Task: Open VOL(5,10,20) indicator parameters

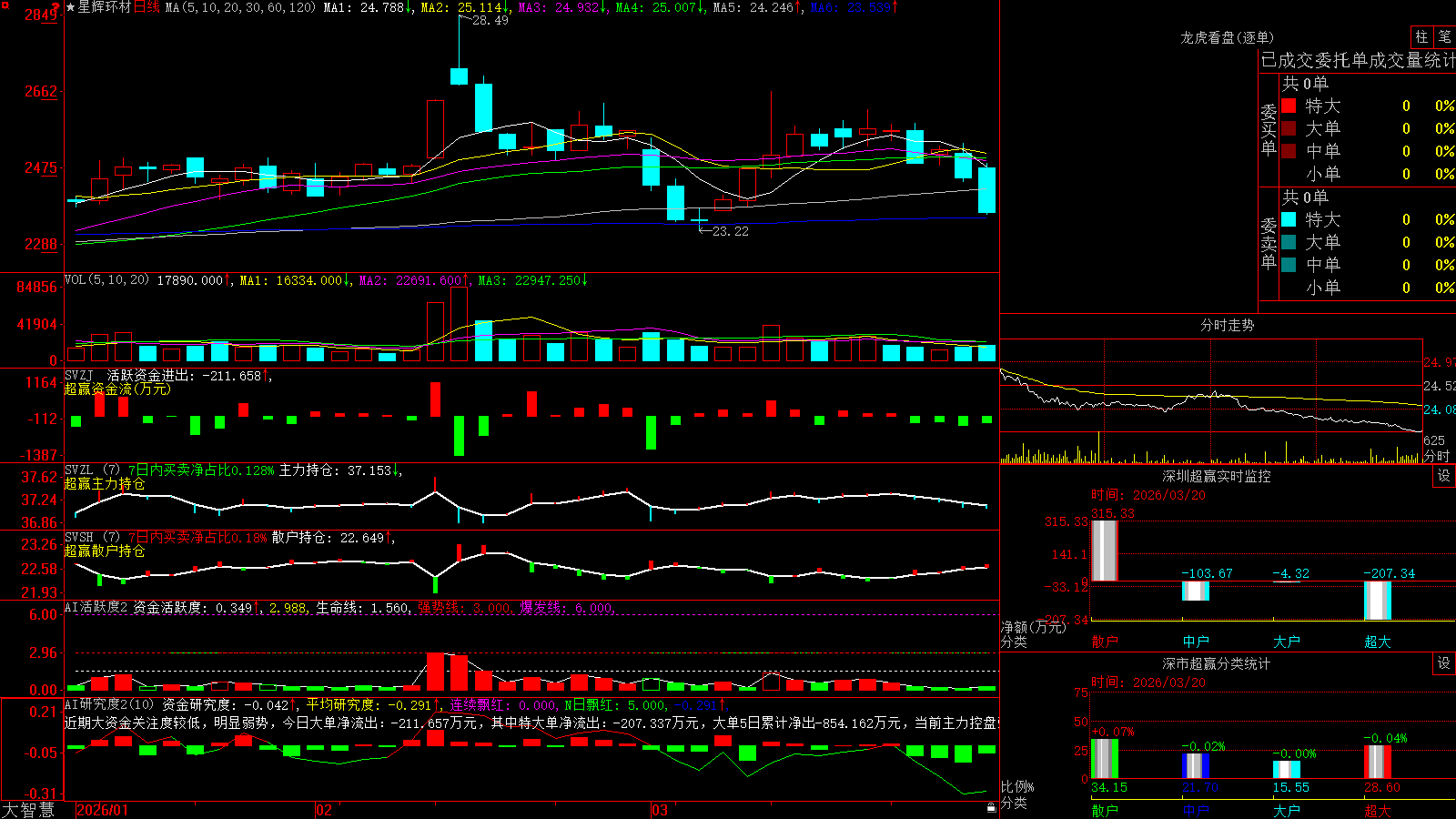Action: [106, 280]
